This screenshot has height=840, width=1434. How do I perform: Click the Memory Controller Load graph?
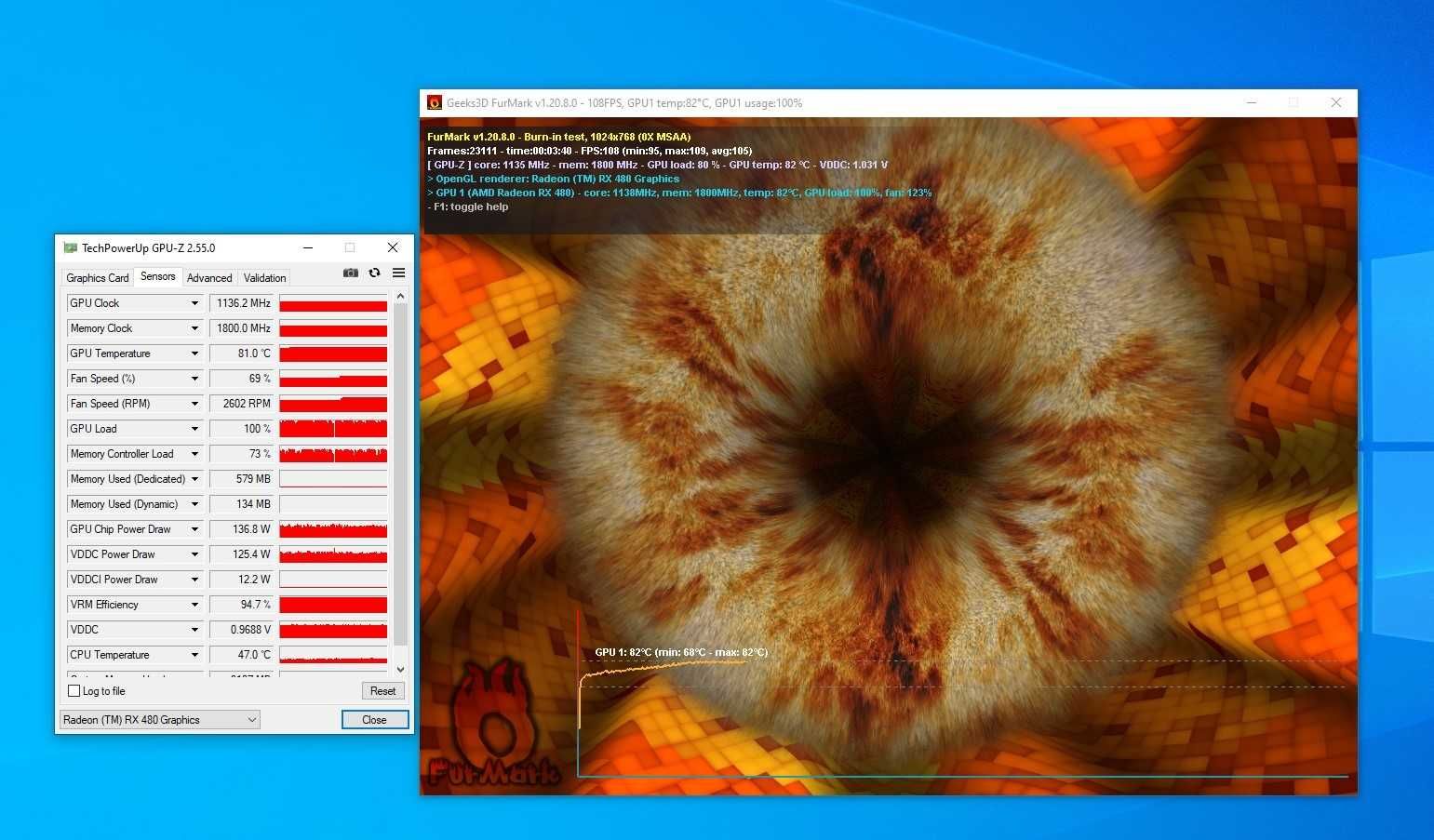tap(333, 454)
